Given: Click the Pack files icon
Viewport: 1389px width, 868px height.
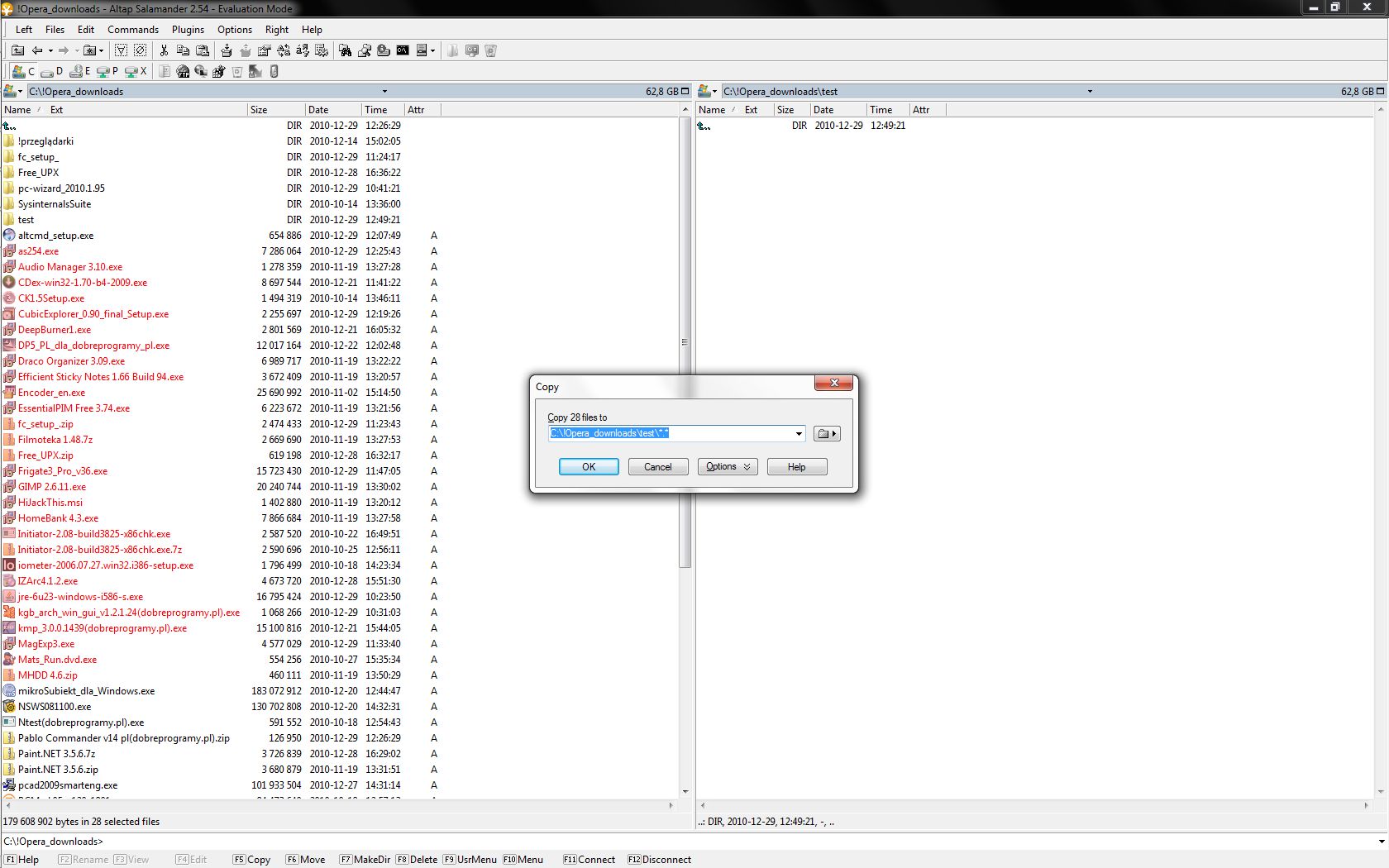Looking at the screenshot, I should [227, 50].
